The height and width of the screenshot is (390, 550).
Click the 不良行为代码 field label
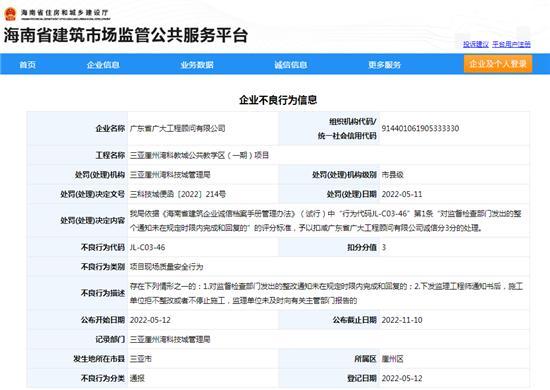point(103,247)
